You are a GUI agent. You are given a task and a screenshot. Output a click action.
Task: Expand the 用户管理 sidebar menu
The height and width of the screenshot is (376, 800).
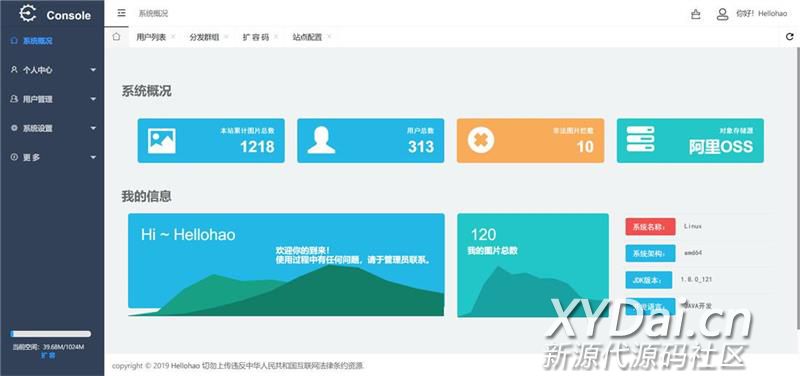tap(52, 99)
